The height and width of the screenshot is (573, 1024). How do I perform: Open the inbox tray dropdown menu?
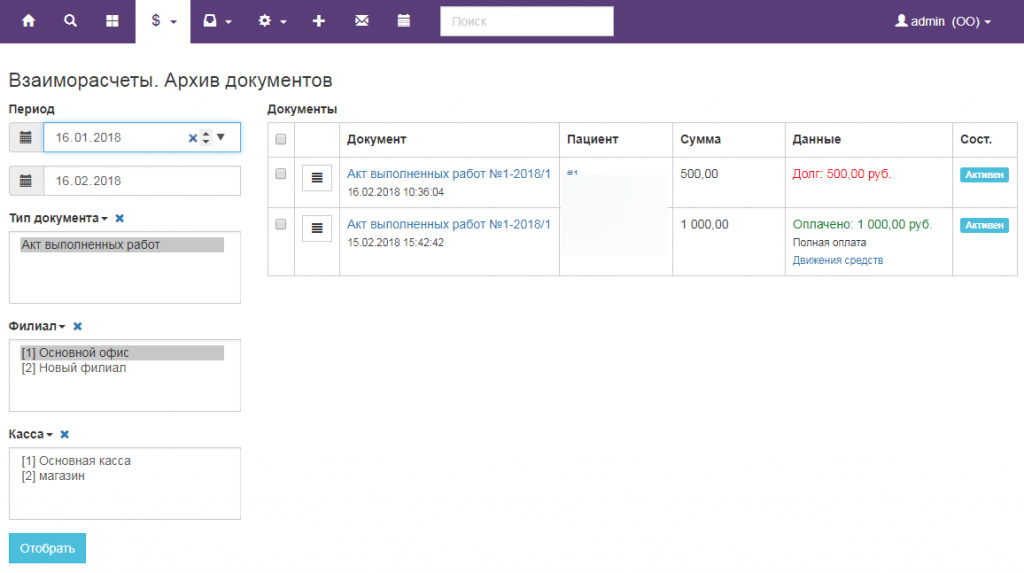point(217,21)
